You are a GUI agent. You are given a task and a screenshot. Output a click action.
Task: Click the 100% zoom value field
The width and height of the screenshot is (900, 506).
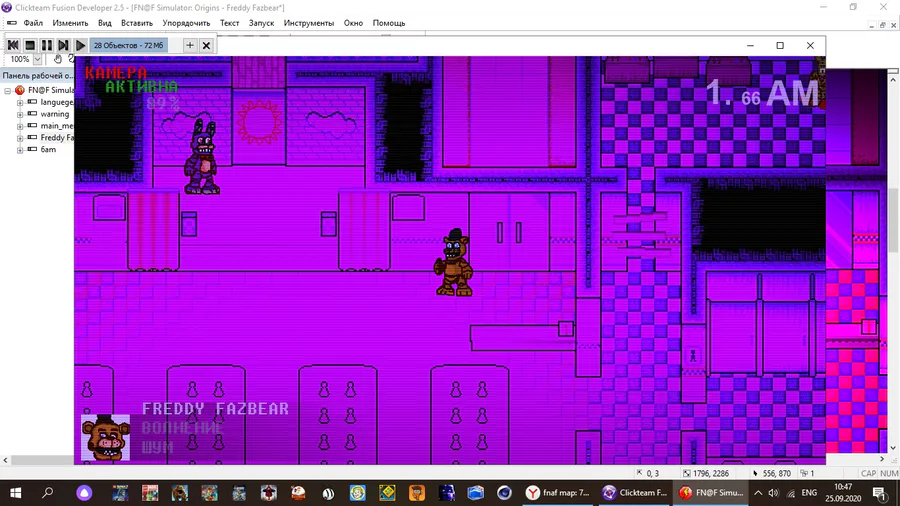[x=20, y=59]
